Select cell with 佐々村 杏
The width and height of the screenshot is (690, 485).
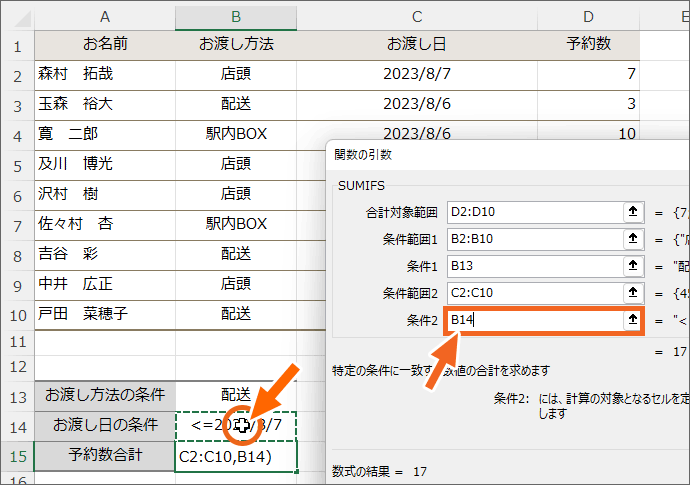coord(105,225)
